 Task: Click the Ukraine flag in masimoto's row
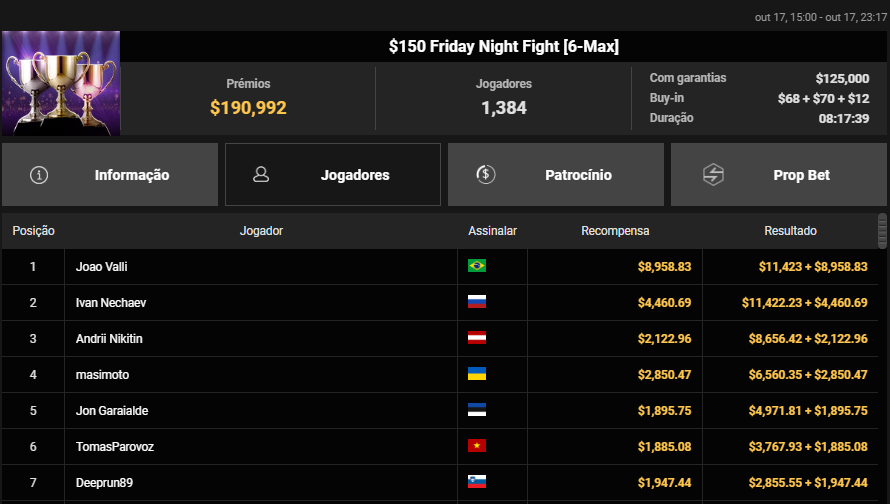click(x=477, y=375)
